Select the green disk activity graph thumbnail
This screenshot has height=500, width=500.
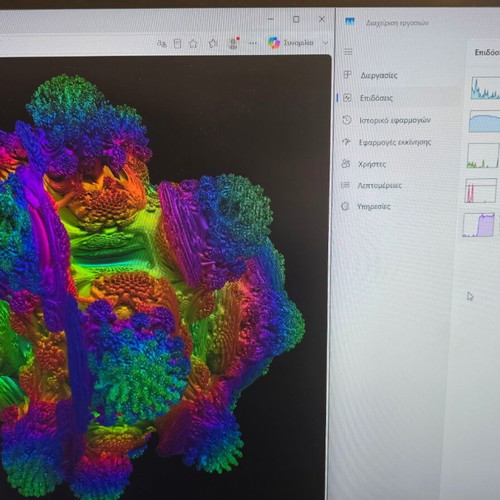pyautogui.click(x=483, y=155)
